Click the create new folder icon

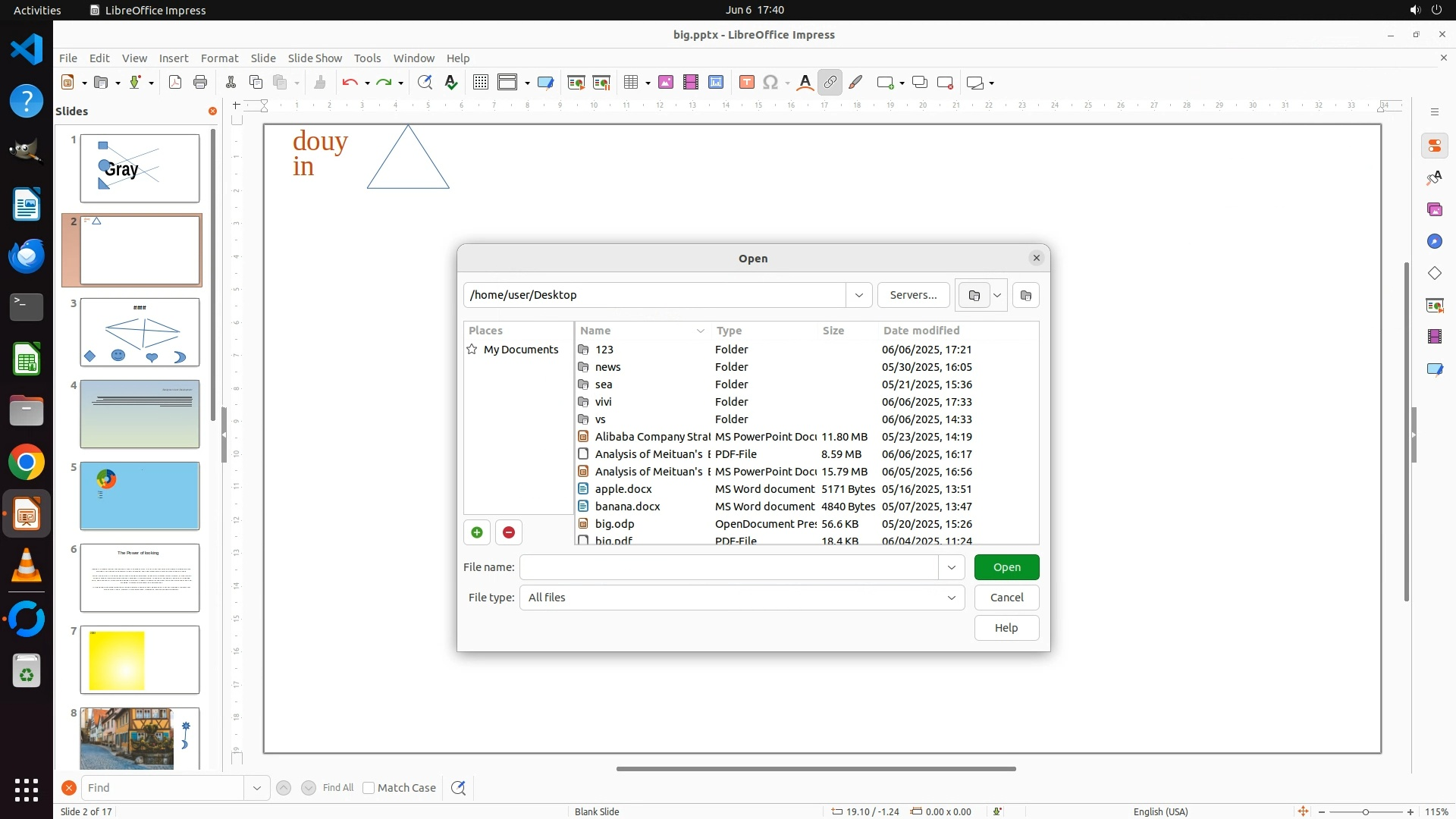(1026, 295)
